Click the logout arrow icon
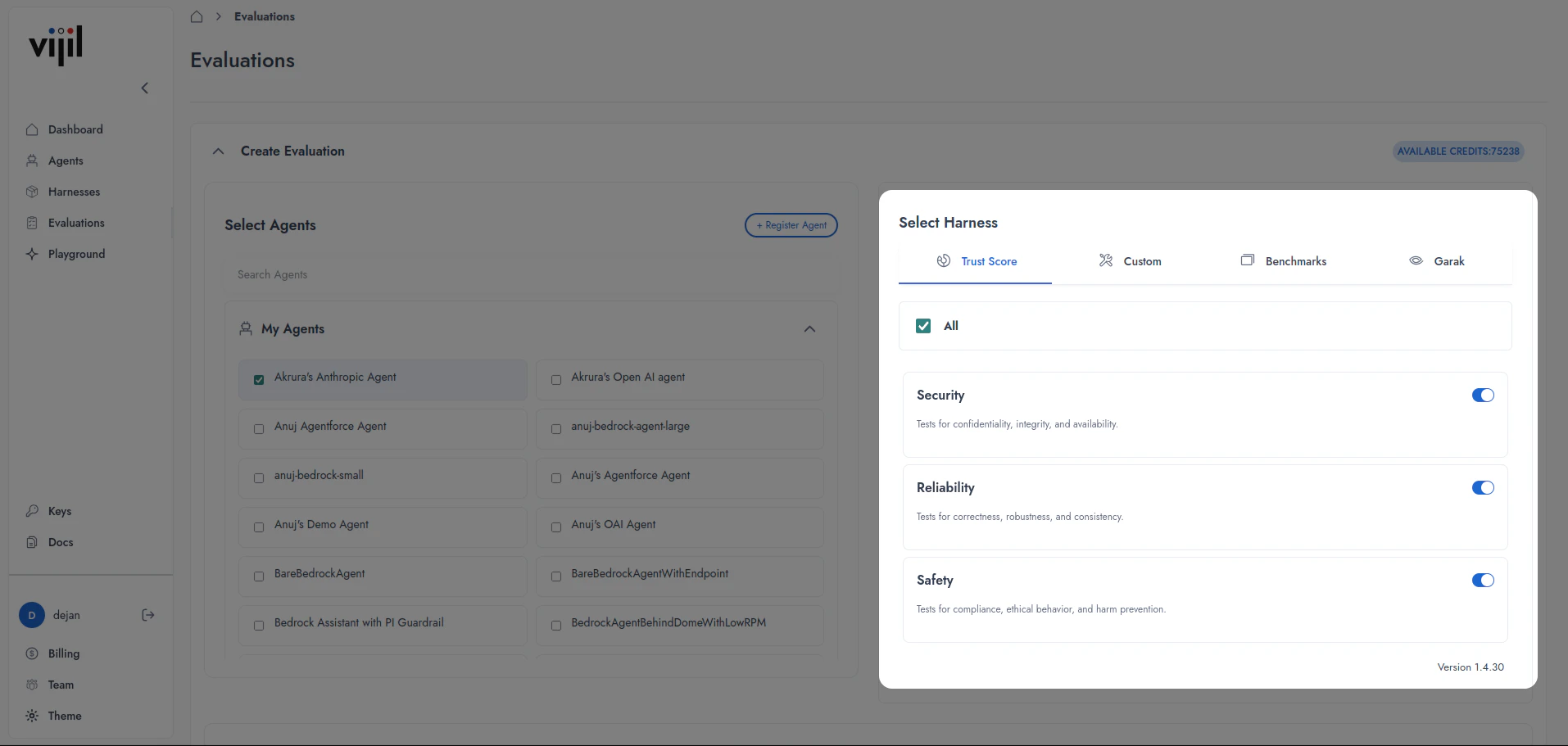 tap(148, 615)
